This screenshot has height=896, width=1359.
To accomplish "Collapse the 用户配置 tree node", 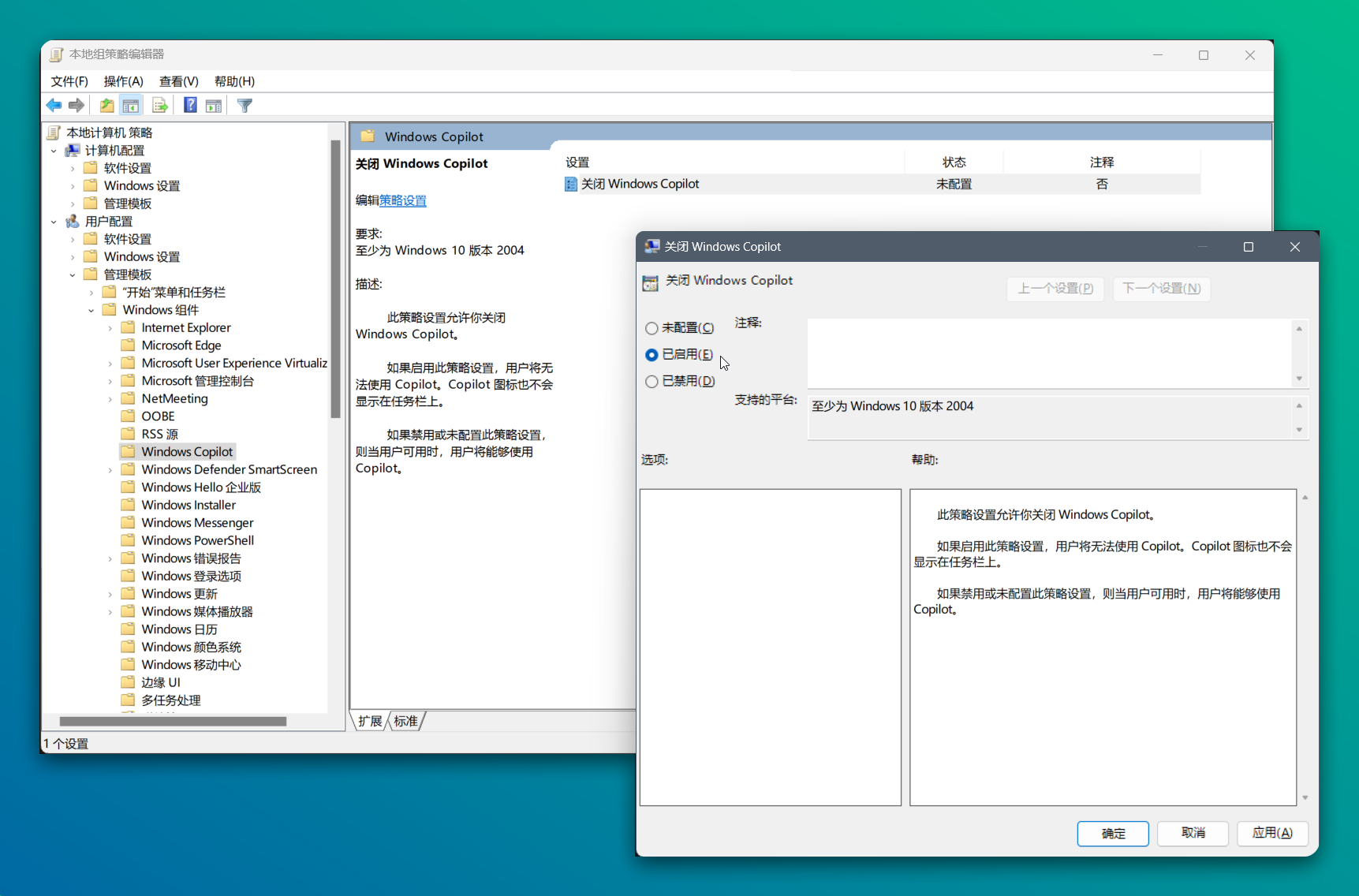I will point(54,222).
